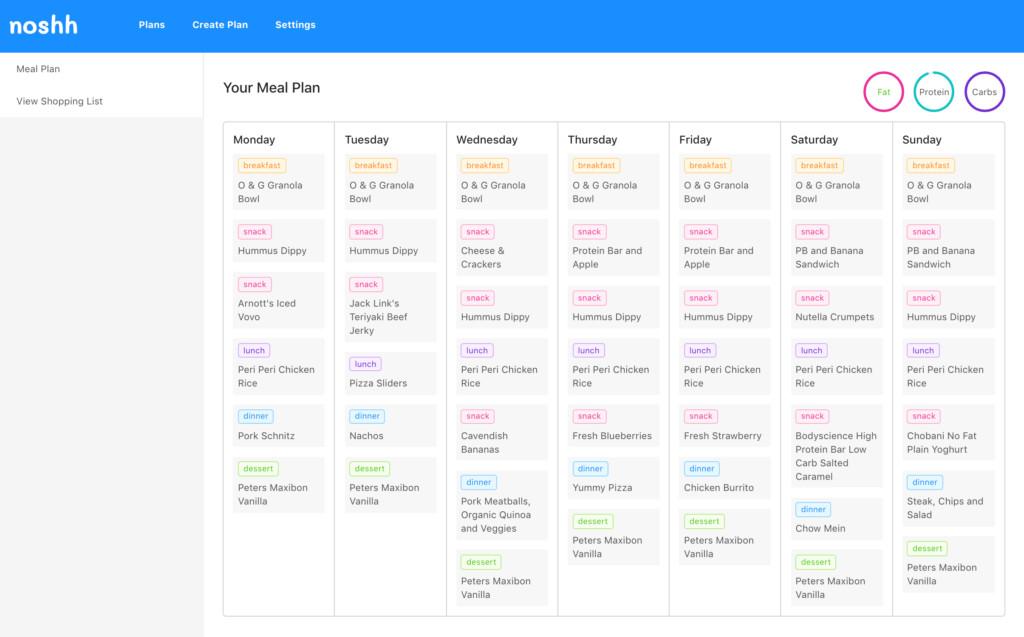
Task: Click Sunday's Peters Maxibon Vanilla dessert
Action: (948, 564)
